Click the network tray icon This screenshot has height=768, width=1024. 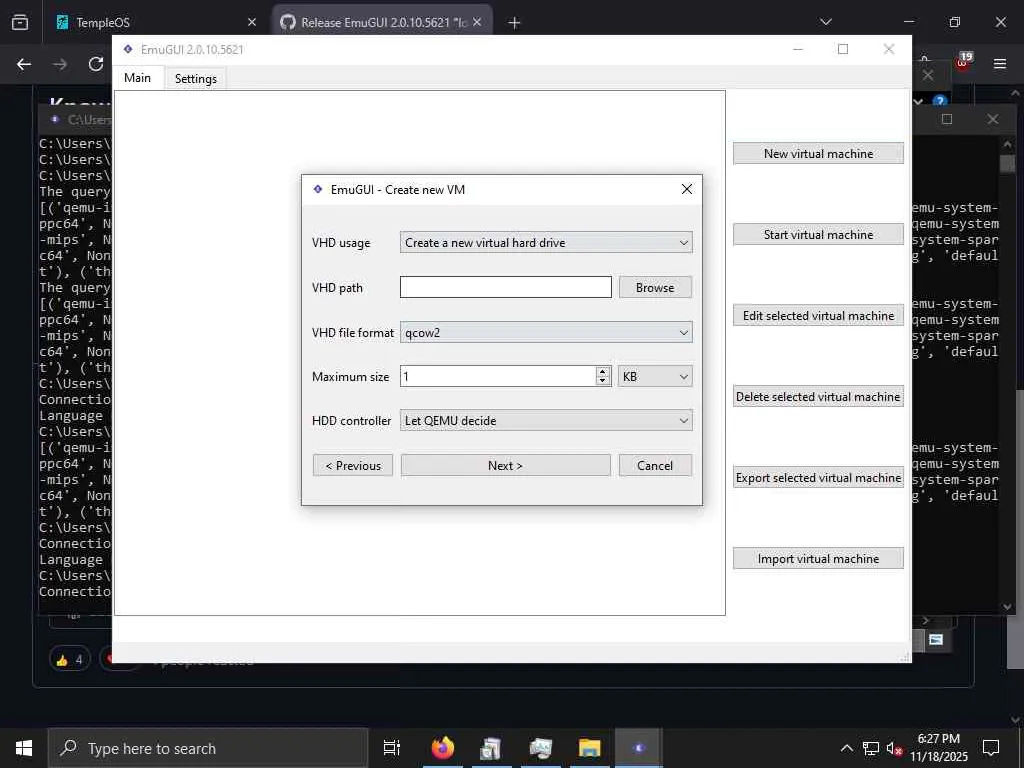(x=871, y=748)
